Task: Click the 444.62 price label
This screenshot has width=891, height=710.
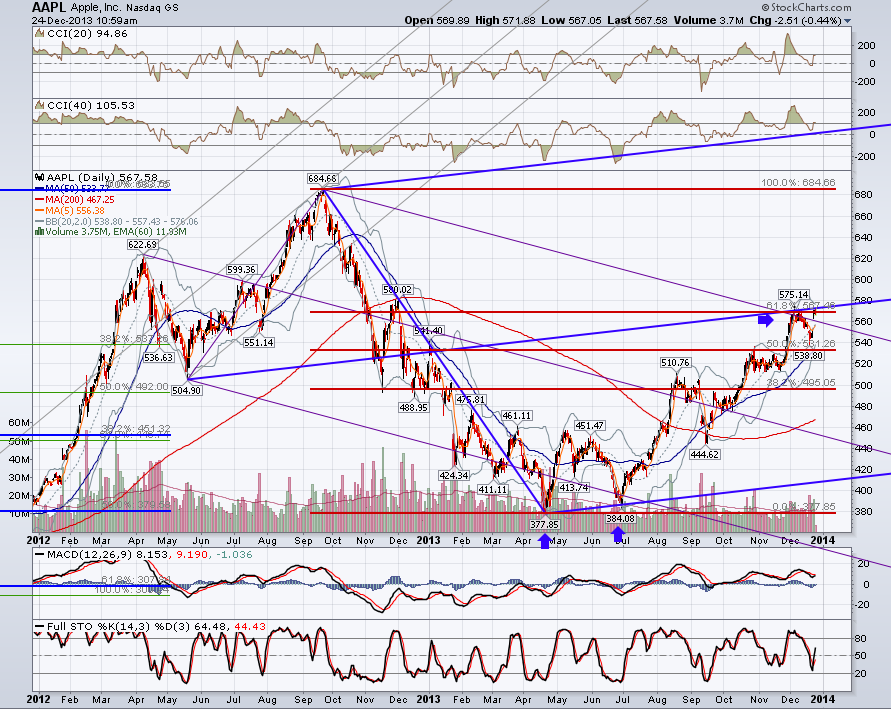Action: [705, 454]
